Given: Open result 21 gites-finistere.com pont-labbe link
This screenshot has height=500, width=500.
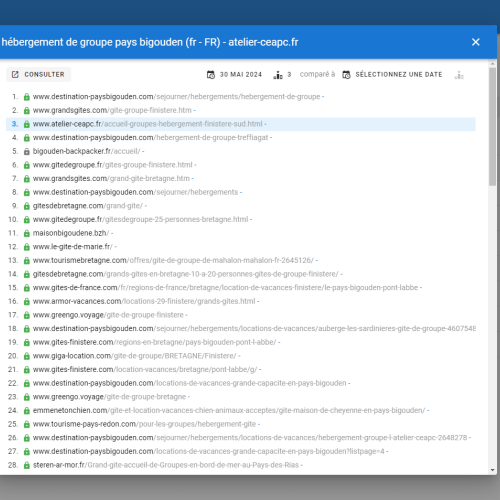Looking at the screenshot, I should [145, 370].
